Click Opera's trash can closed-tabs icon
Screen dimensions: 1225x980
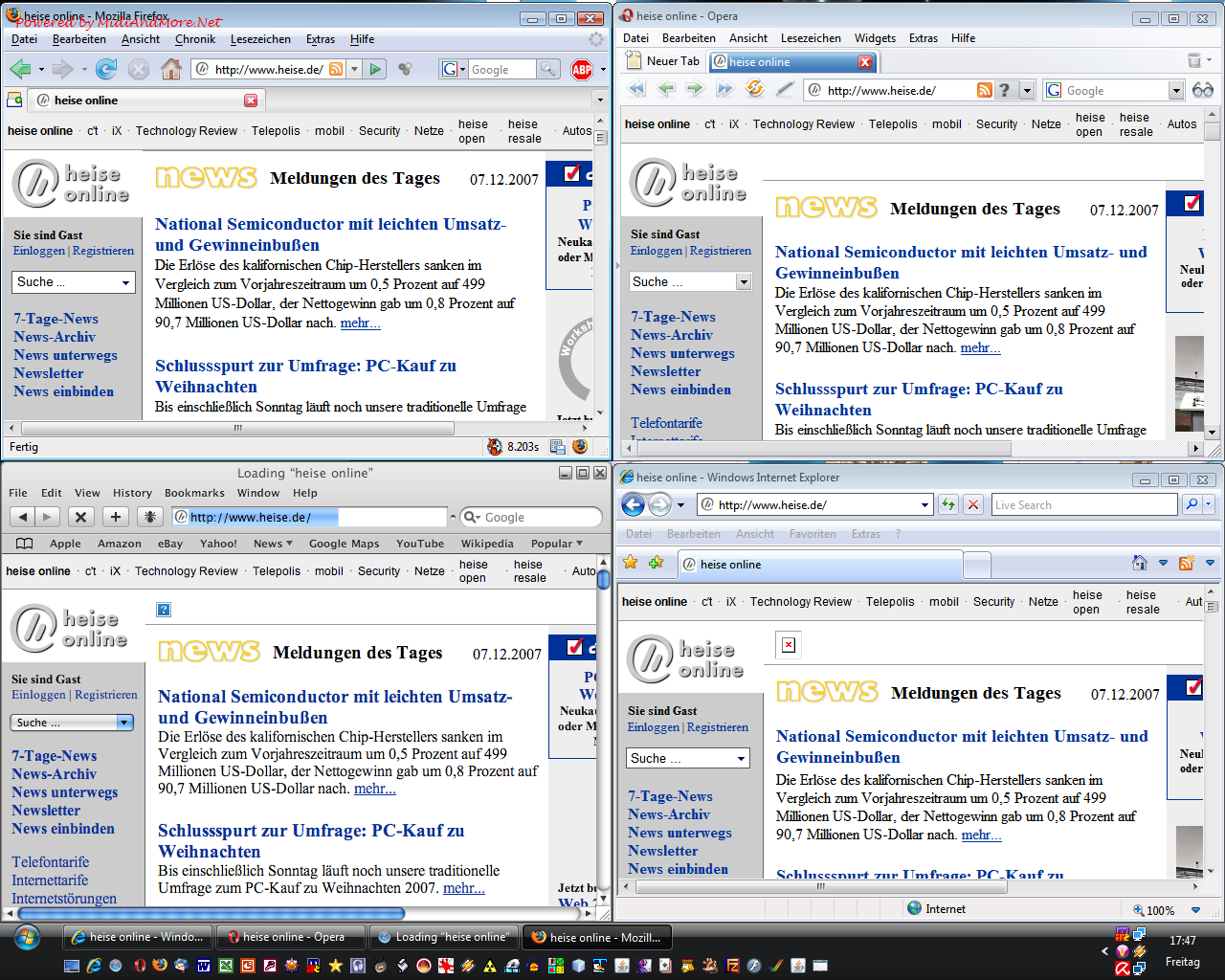click(x=1194, y=61)
